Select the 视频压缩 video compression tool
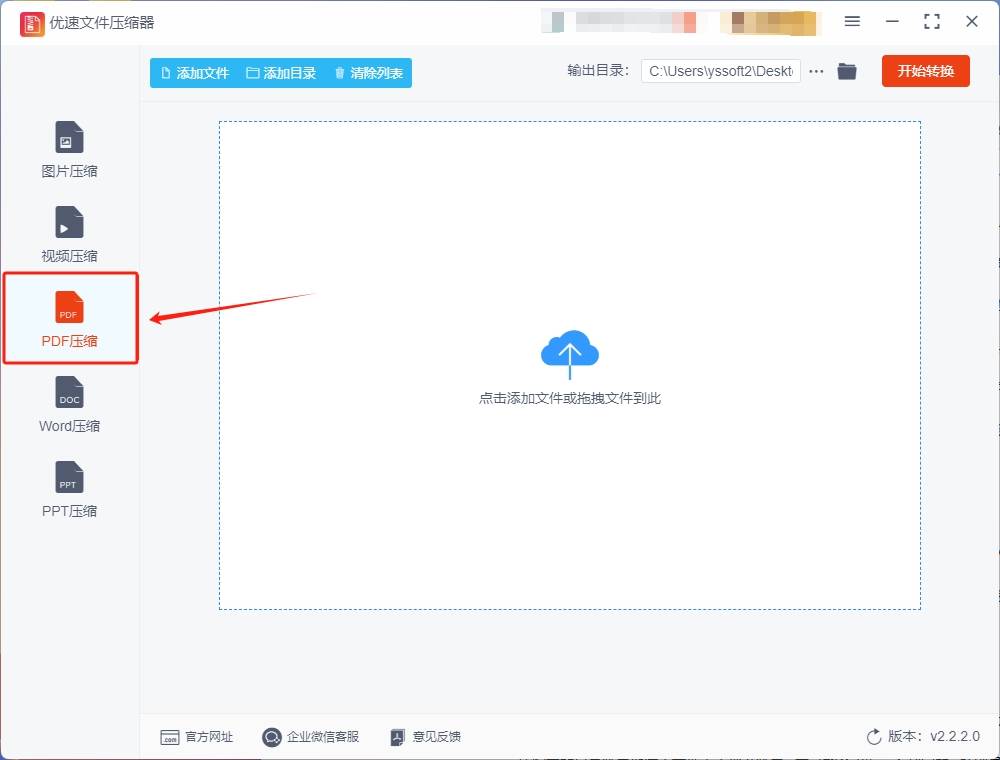The image size is (1000, 760). tap(69, 235)
